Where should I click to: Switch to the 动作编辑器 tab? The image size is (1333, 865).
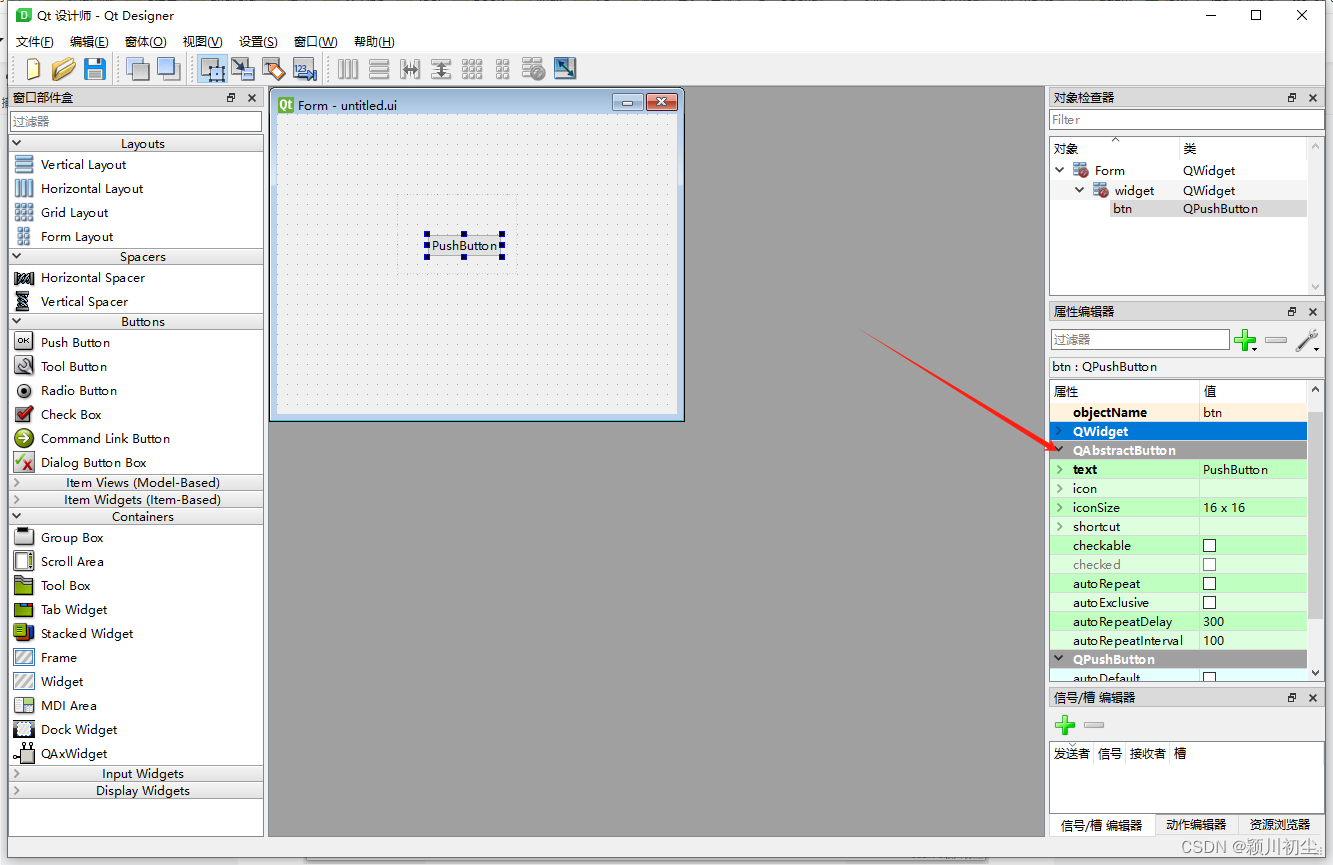tap(1196, 824)
